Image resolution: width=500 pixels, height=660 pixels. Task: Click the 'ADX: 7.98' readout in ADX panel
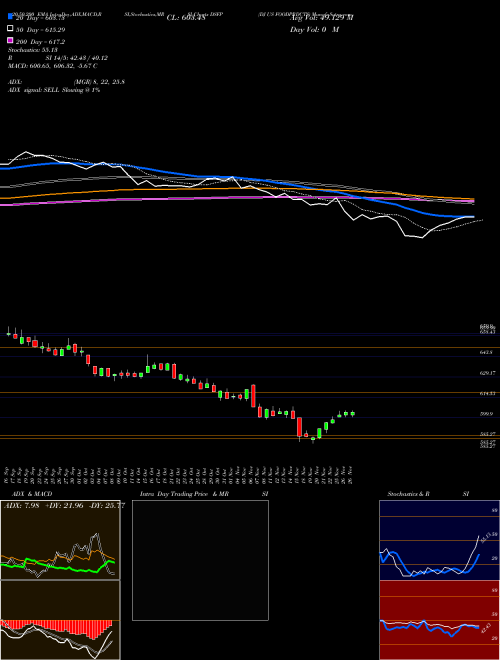click(21, 506)
